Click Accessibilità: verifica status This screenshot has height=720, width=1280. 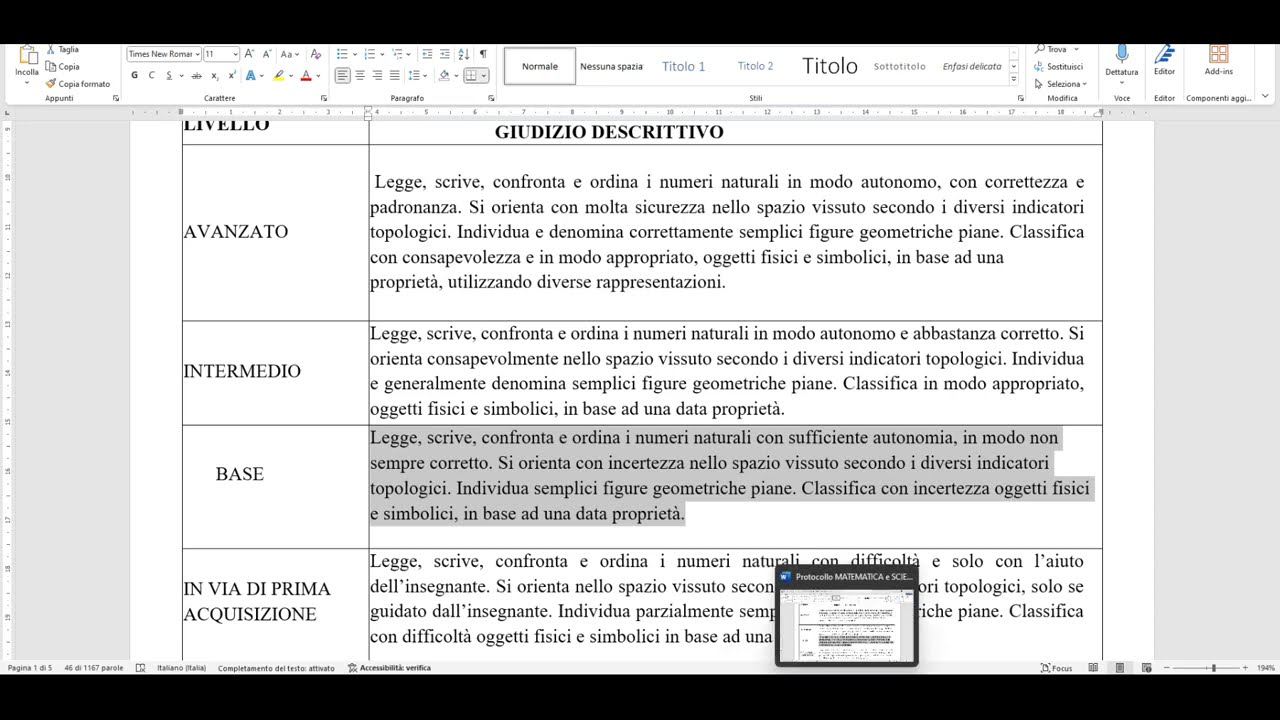(x=389, y=668)
